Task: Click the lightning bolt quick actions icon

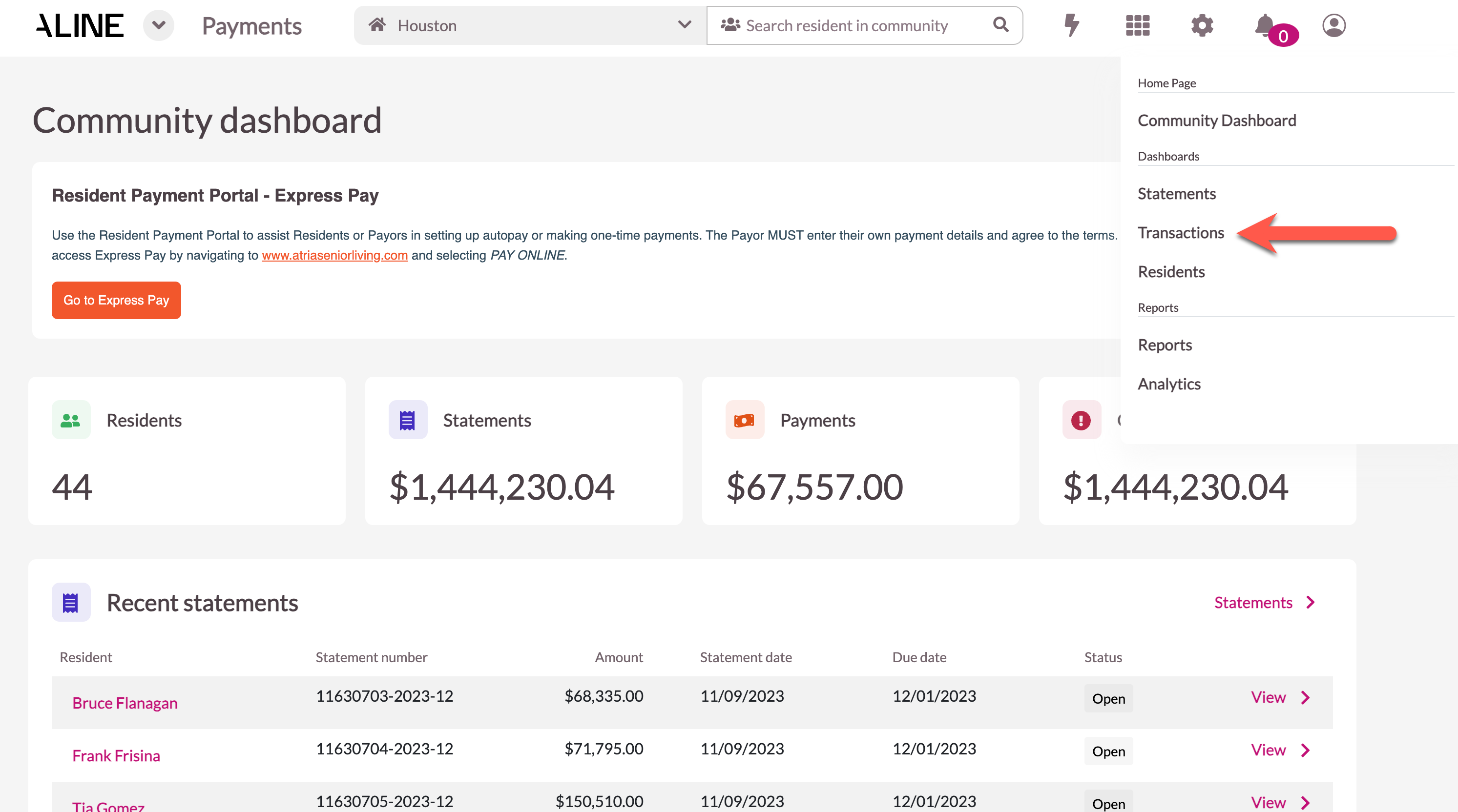Action: [x=1071, y=25]
